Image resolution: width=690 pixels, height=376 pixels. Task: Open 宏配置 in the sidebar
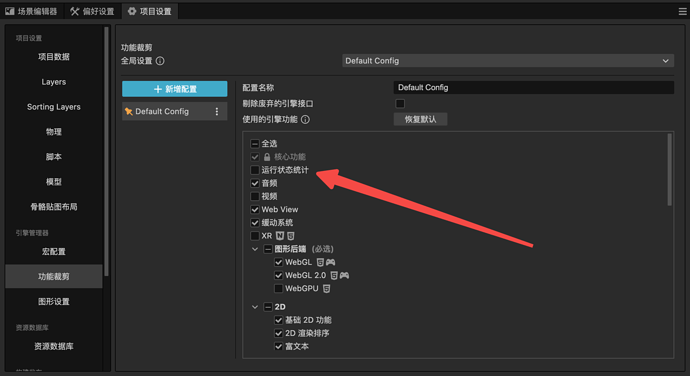click(54, 252)
